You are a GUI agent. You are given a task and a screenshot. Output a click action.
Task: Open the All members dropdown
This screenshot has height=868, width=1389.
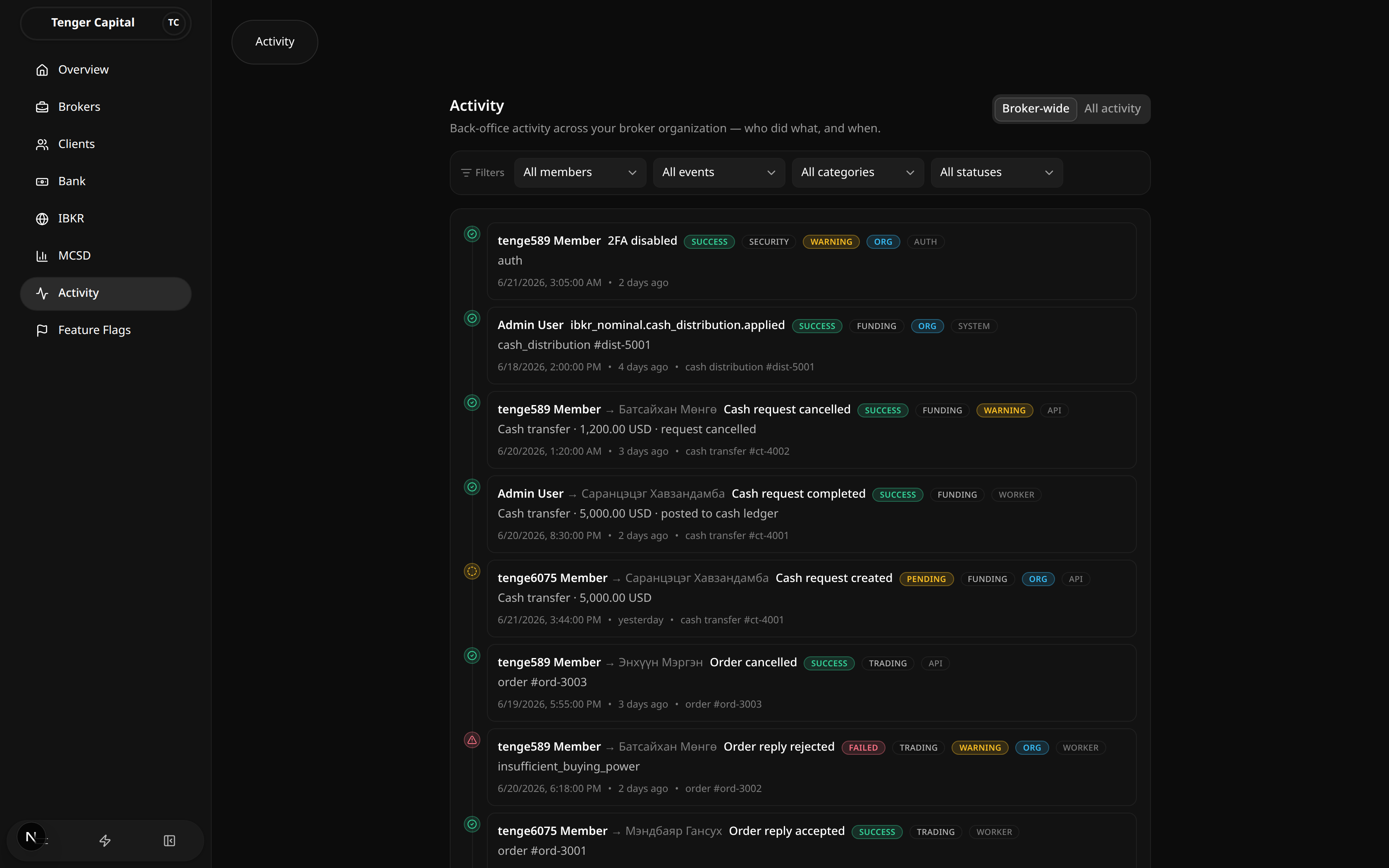click(580, 173)
